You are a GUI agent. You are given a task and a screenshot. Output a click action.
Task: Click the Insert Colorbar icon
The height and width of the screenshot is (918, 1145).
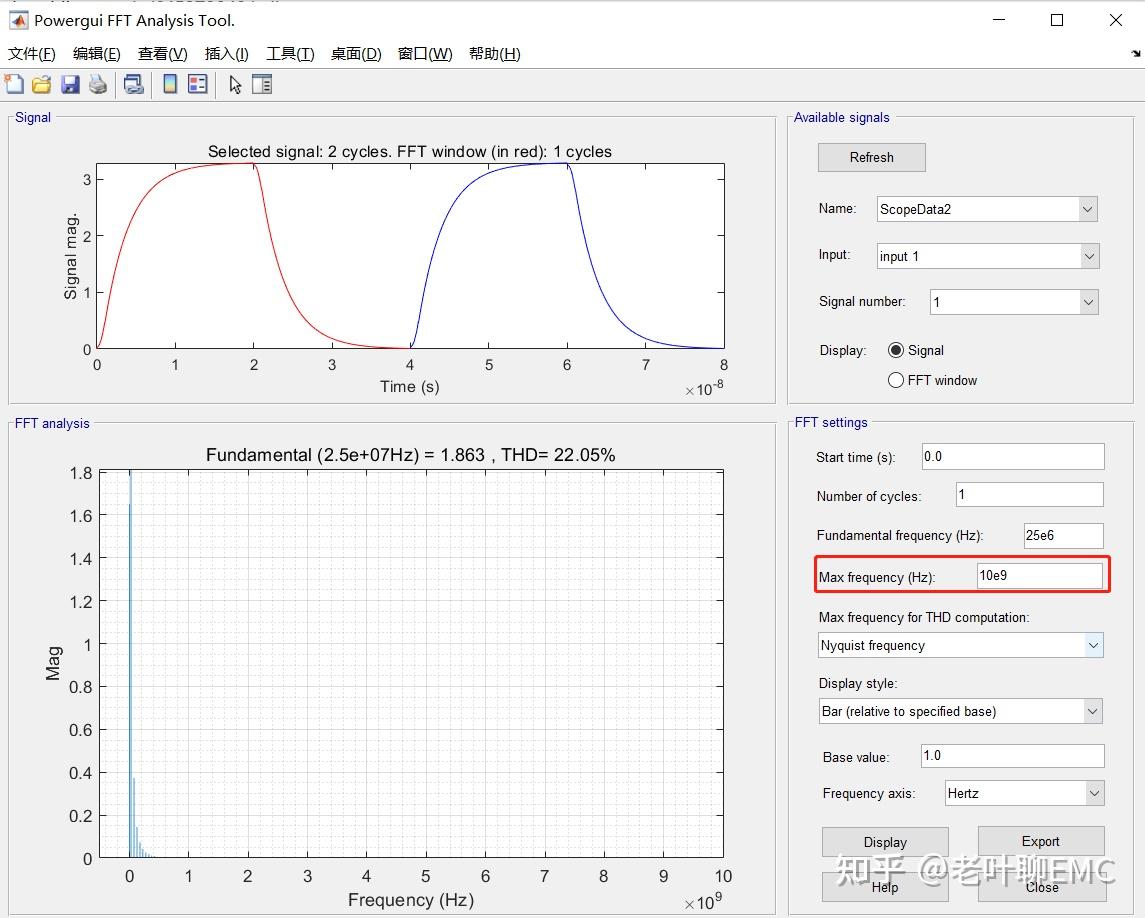170,85
